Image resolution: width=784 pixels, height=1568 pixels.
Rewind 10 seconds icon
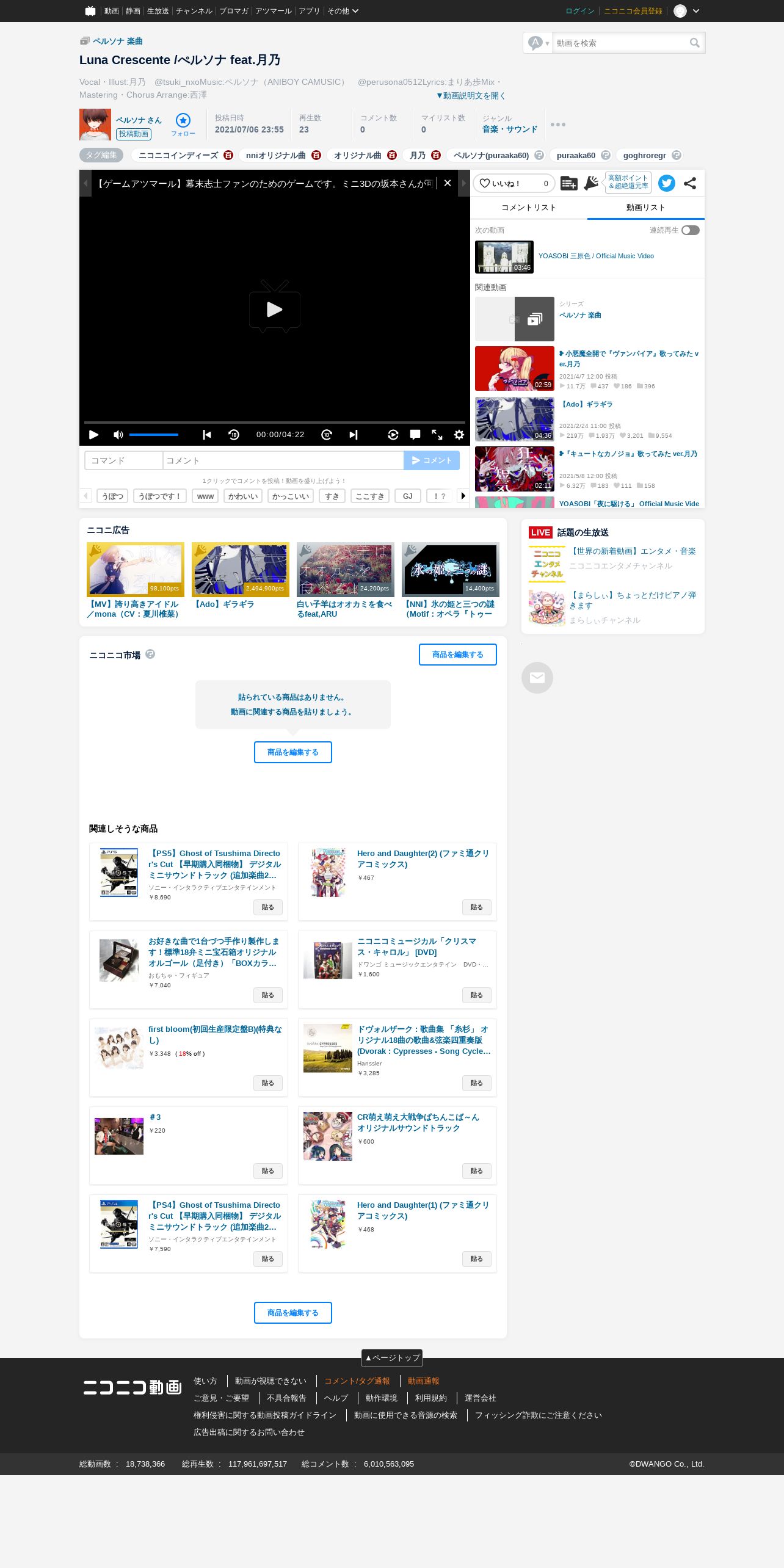234,435
